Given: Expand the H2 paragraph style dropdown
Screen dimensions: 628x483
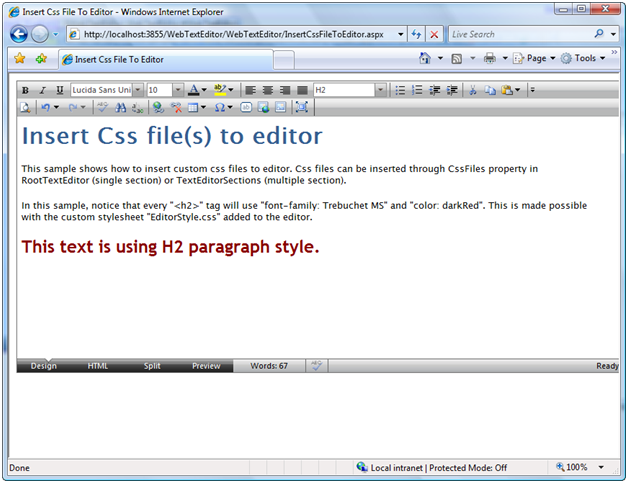Looking at the screenshot, I should [380, 90].
